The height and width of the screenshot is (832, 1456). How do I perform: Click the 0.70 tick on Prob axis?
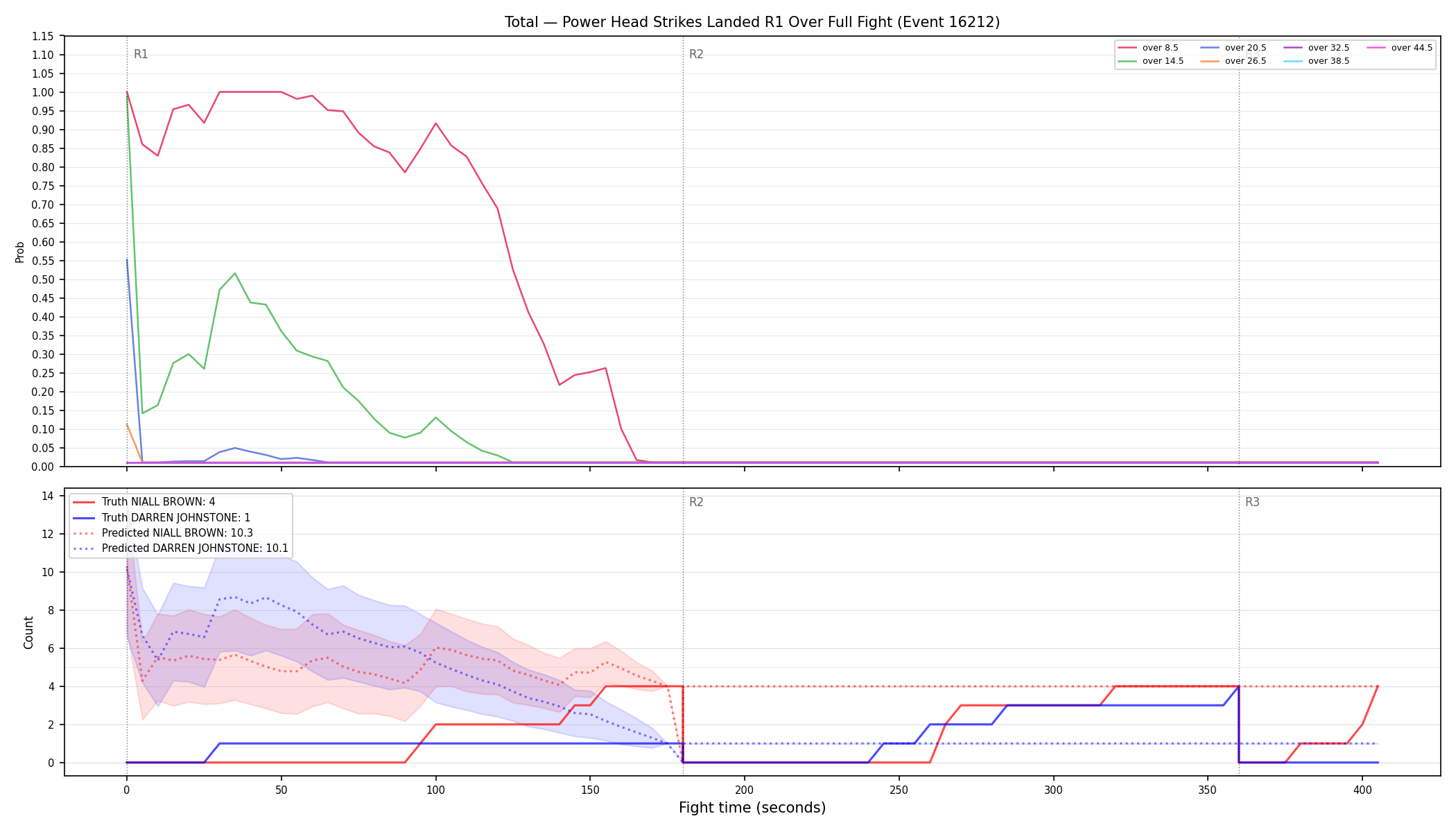43,205
